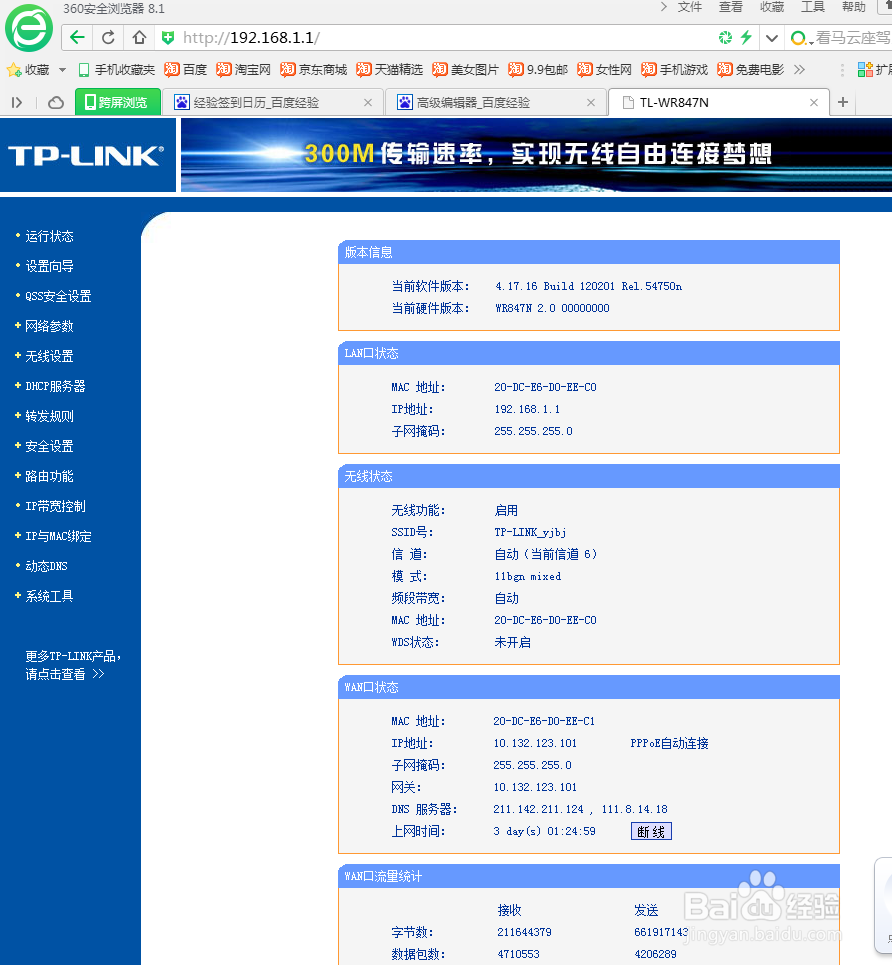The height and width of the screenshot is (965, 892).
Task: Open the 美女图片 bookmark
Action: 465,70
